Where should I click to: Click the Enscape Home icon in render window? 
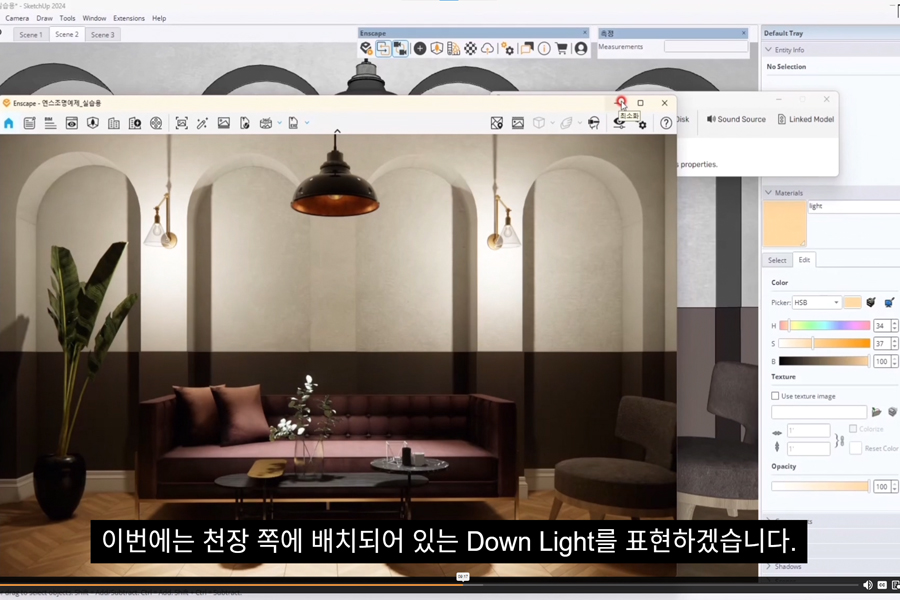9,123
